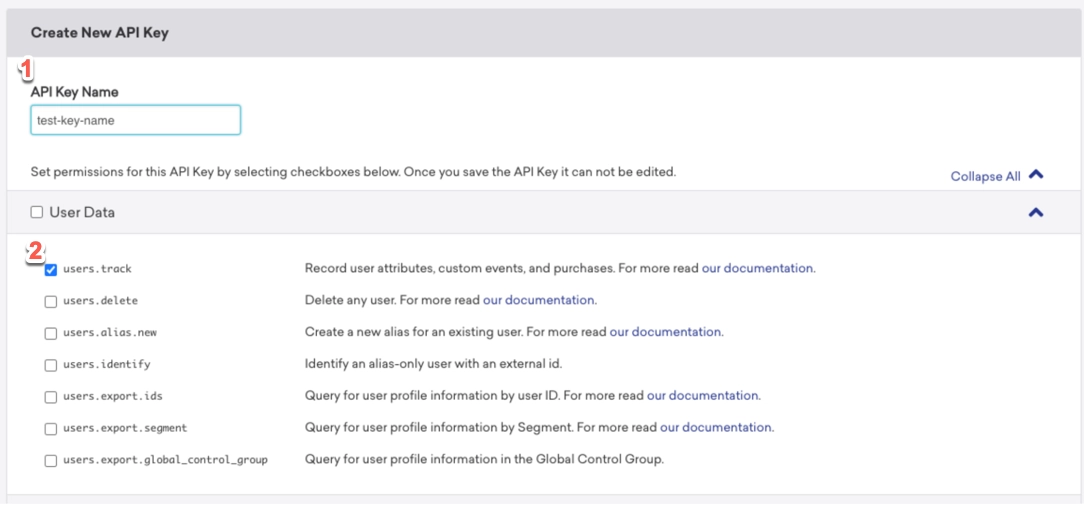This screenshot has width=1084, height=505.
Task: Follow the documentation link for creating a new alias
Action: (x=666, y=332)
